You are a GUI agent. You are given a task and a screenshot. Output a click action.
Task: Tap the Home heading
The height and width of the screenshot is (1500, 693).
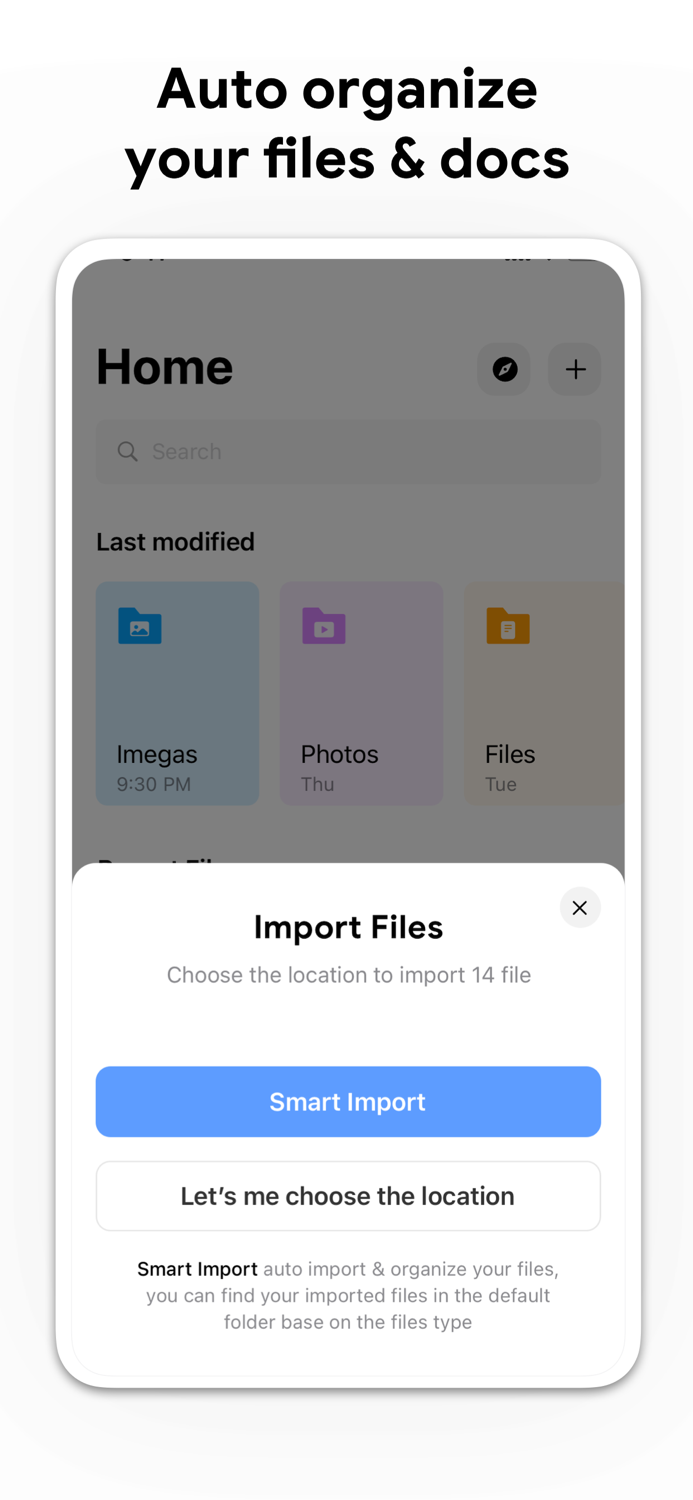[x=164, y=367]
